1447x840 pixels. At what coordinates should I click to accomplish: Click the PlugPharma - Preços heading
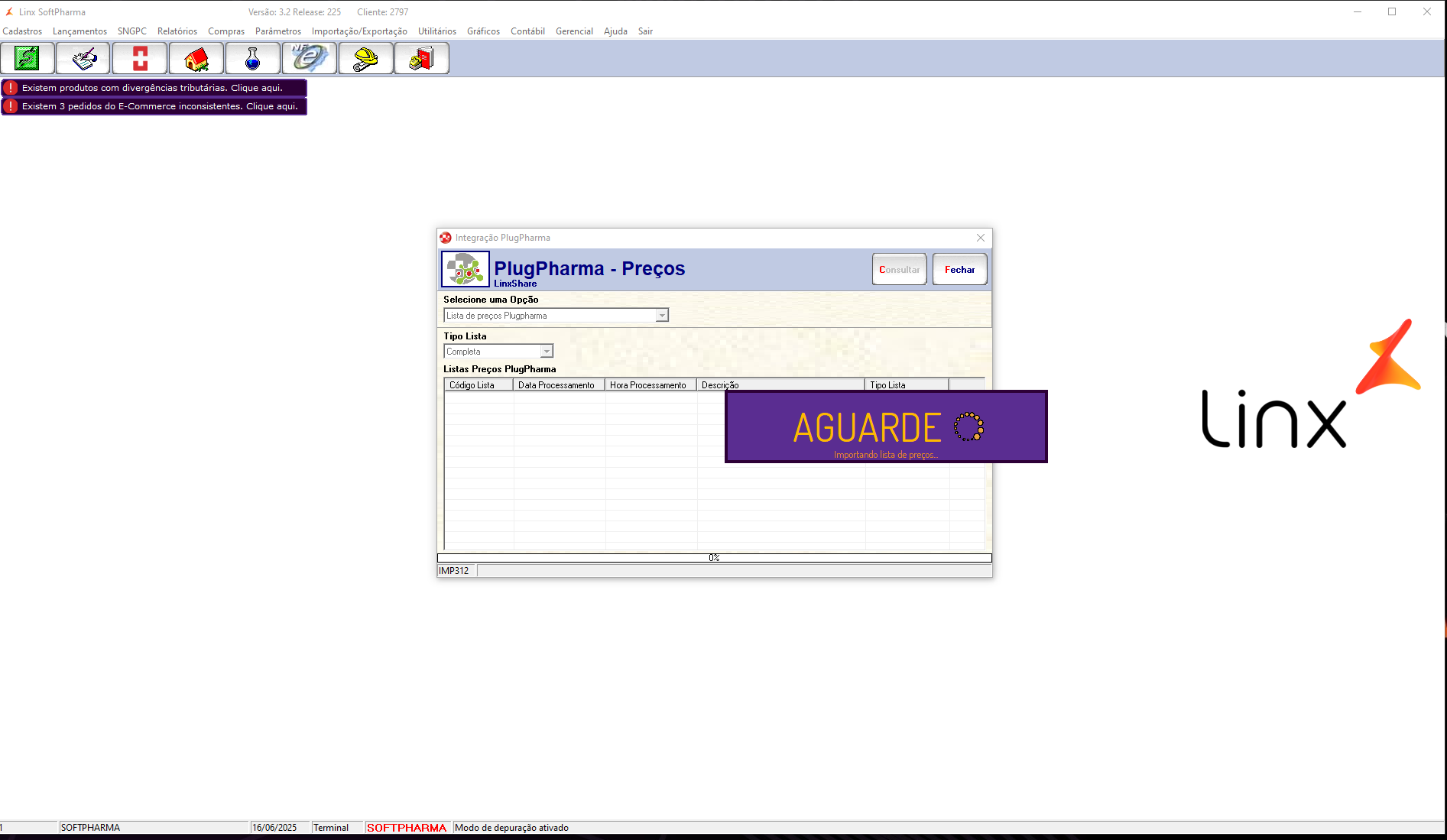[x=589, y=268]
